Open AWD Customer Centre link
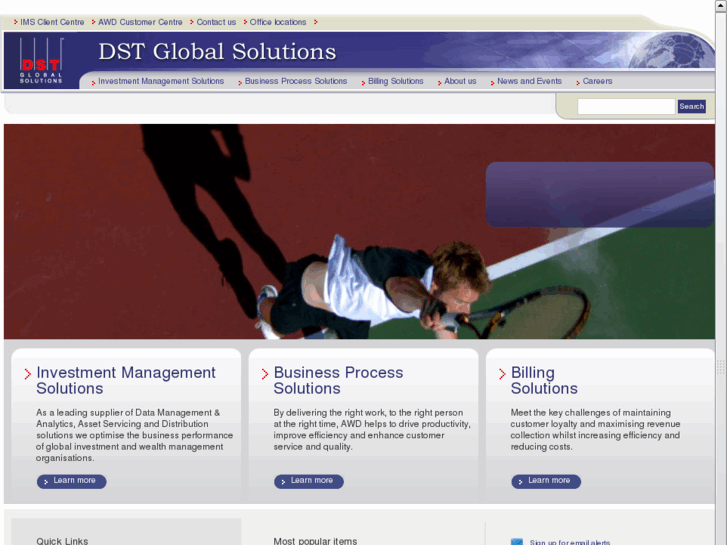Screen dimensions: 727x545 click(x=140, y=22)
